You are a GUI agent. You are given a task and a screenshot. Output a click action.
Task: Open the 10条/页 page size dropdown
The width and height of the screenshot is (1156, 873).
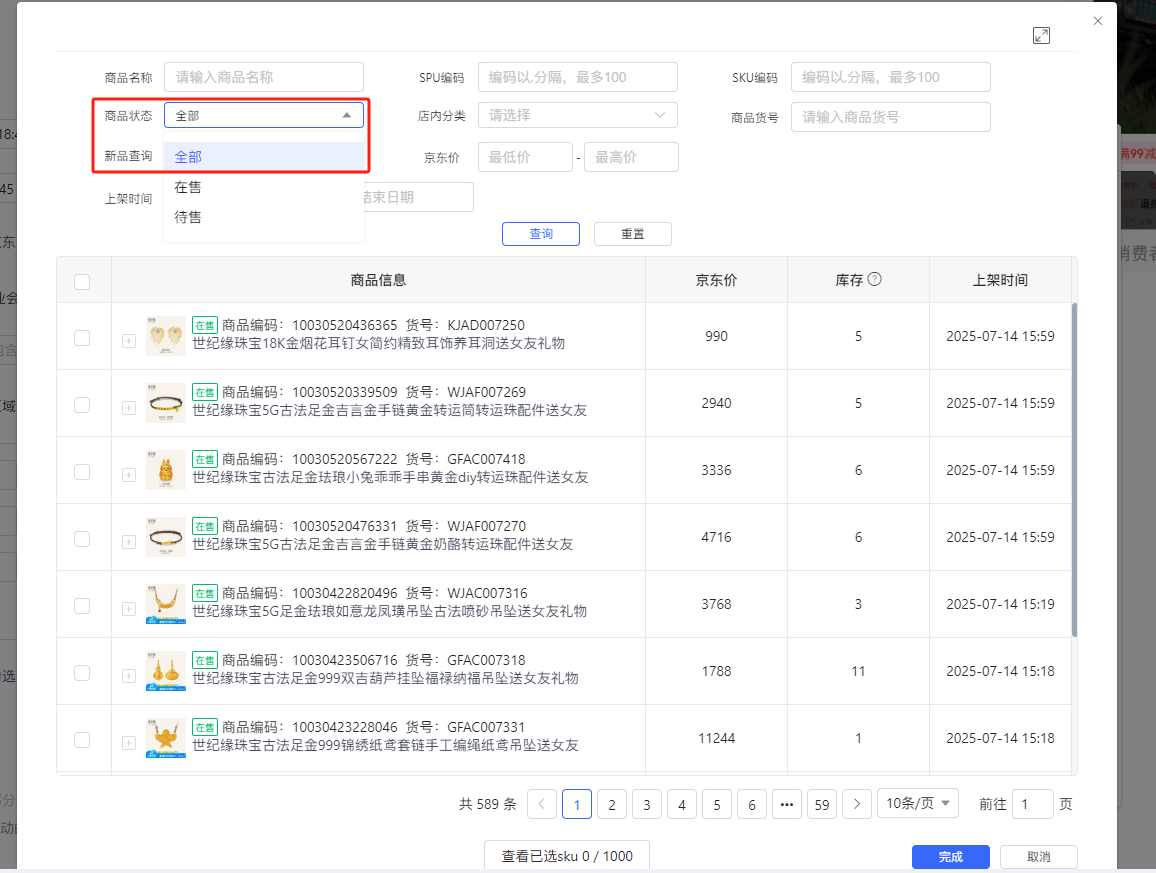pyautogui.click(x=917, y=803)
